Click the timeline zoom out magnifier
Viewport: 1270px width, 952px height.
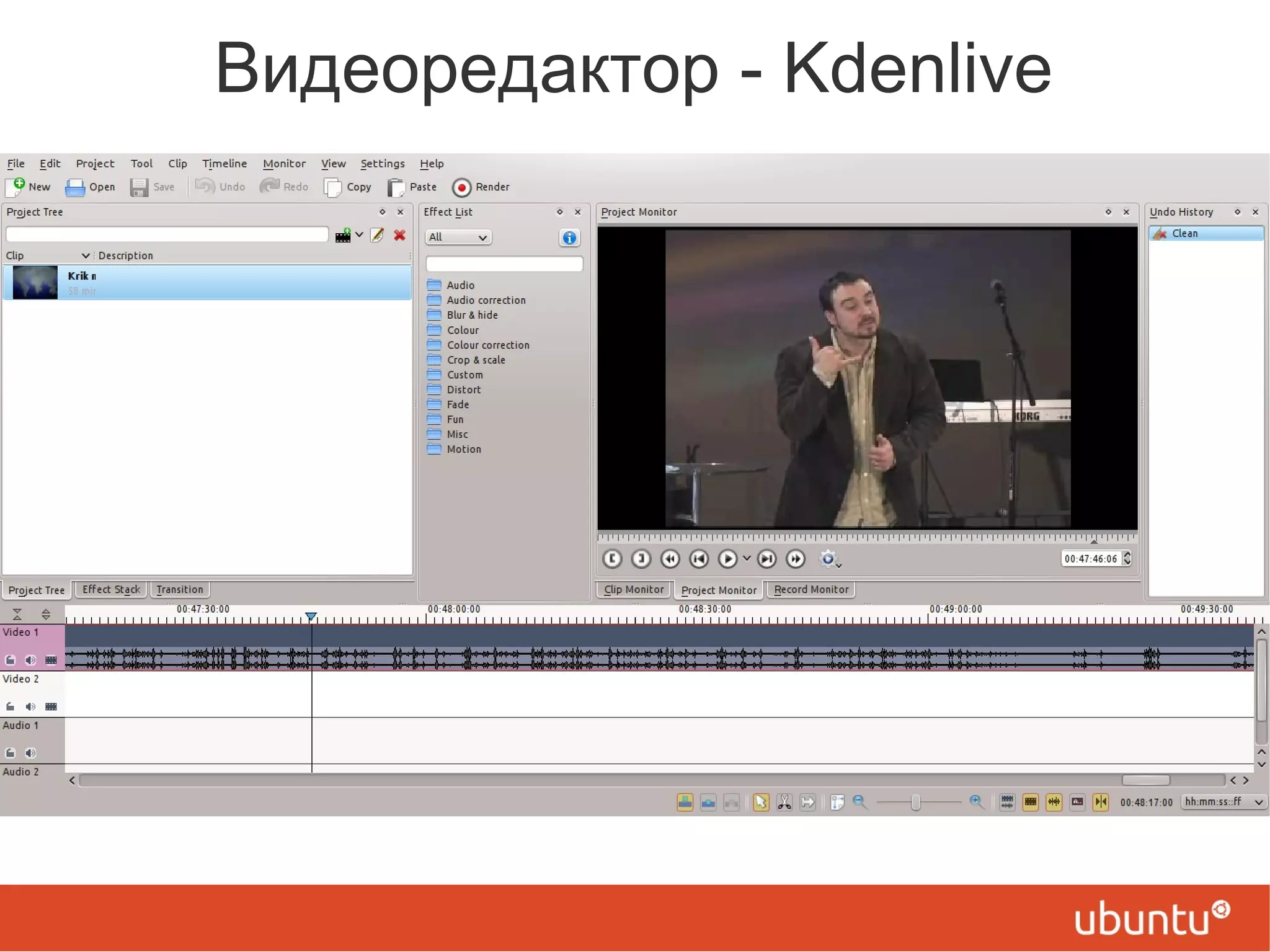click(x=860, y=802)
